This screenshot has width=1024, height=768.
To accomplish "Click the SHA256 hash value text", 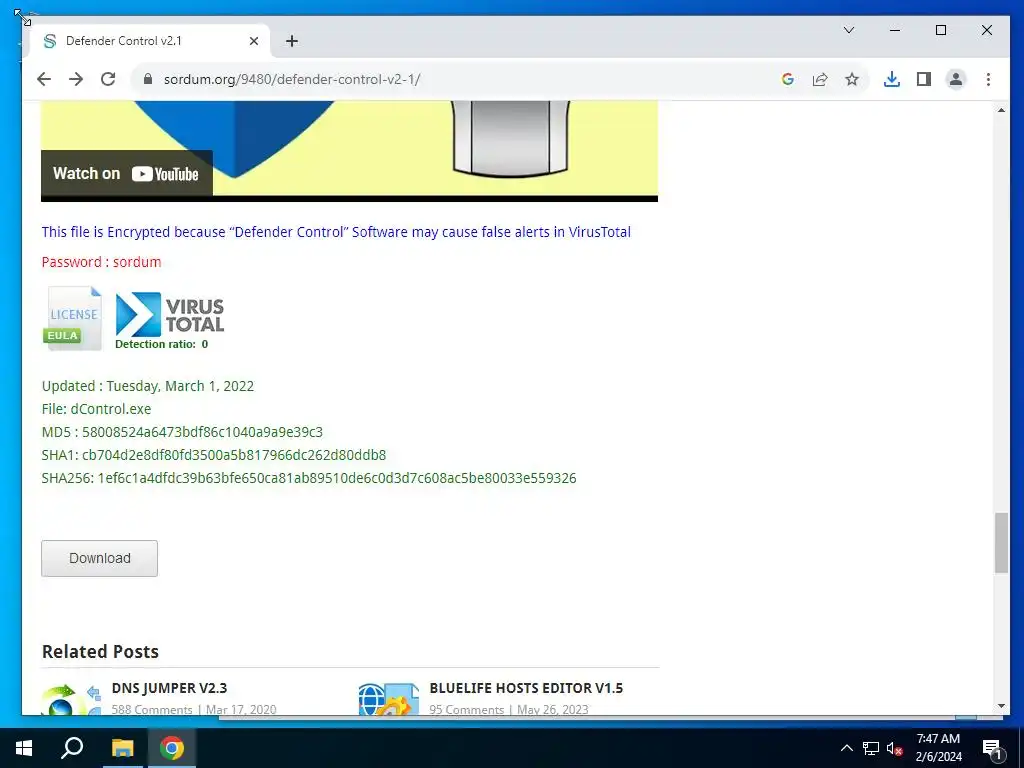I will pyautogui.click(x=337, y=478).
